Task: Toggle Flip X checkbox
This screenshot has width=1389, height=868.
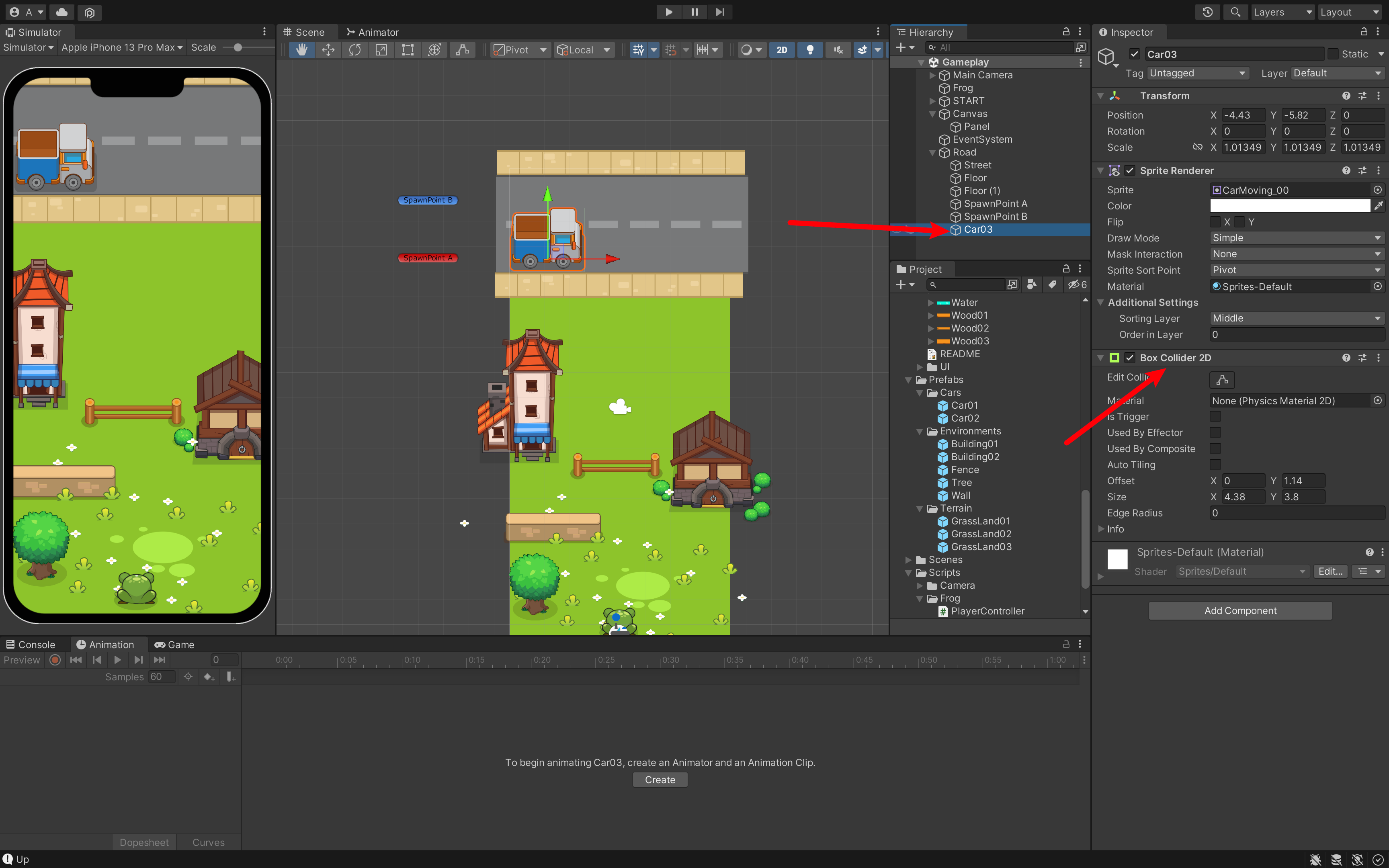Action: 1215,221
